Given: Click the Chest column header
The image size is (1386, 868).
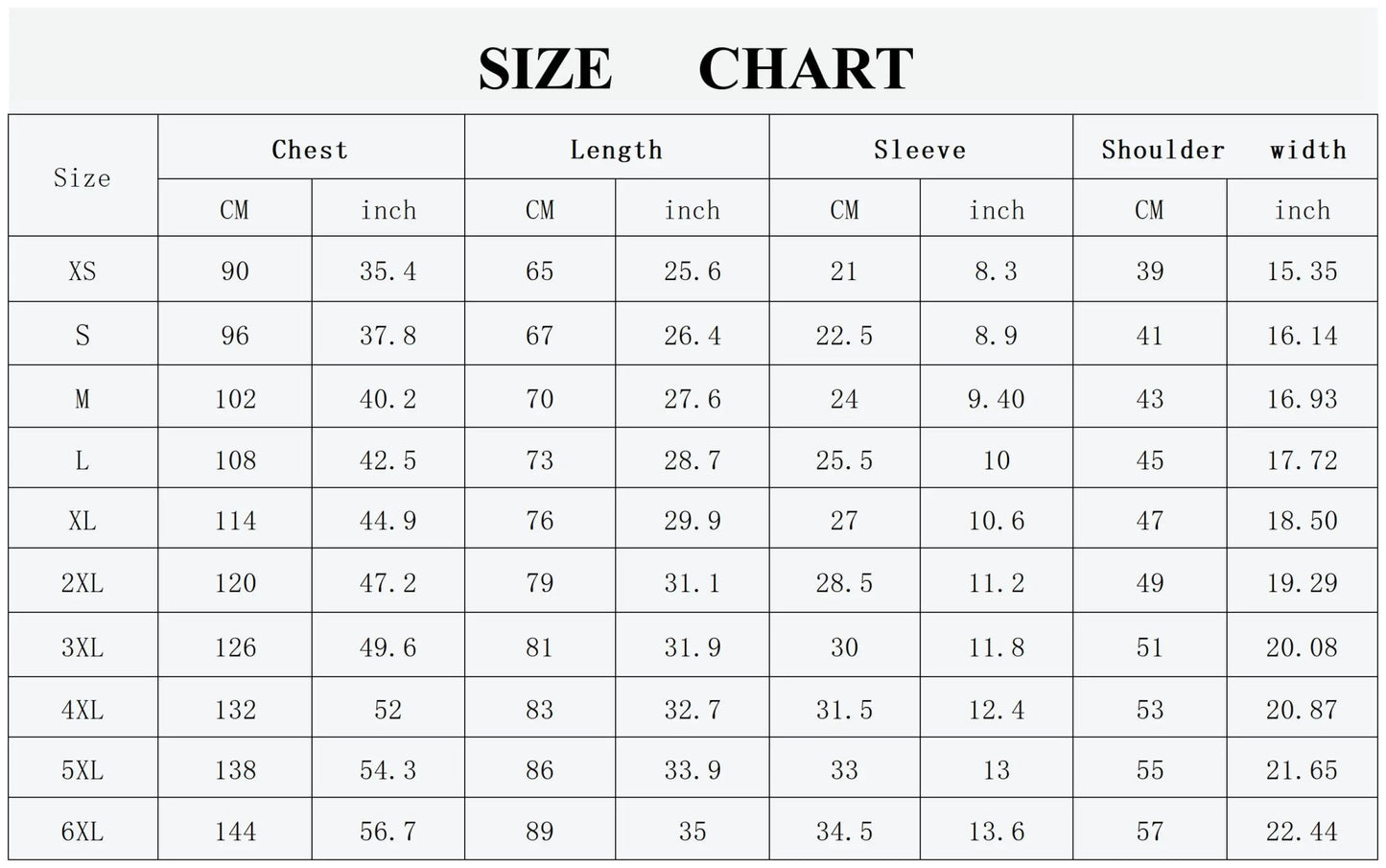Looking at the screenshot, I should (310, 150).
